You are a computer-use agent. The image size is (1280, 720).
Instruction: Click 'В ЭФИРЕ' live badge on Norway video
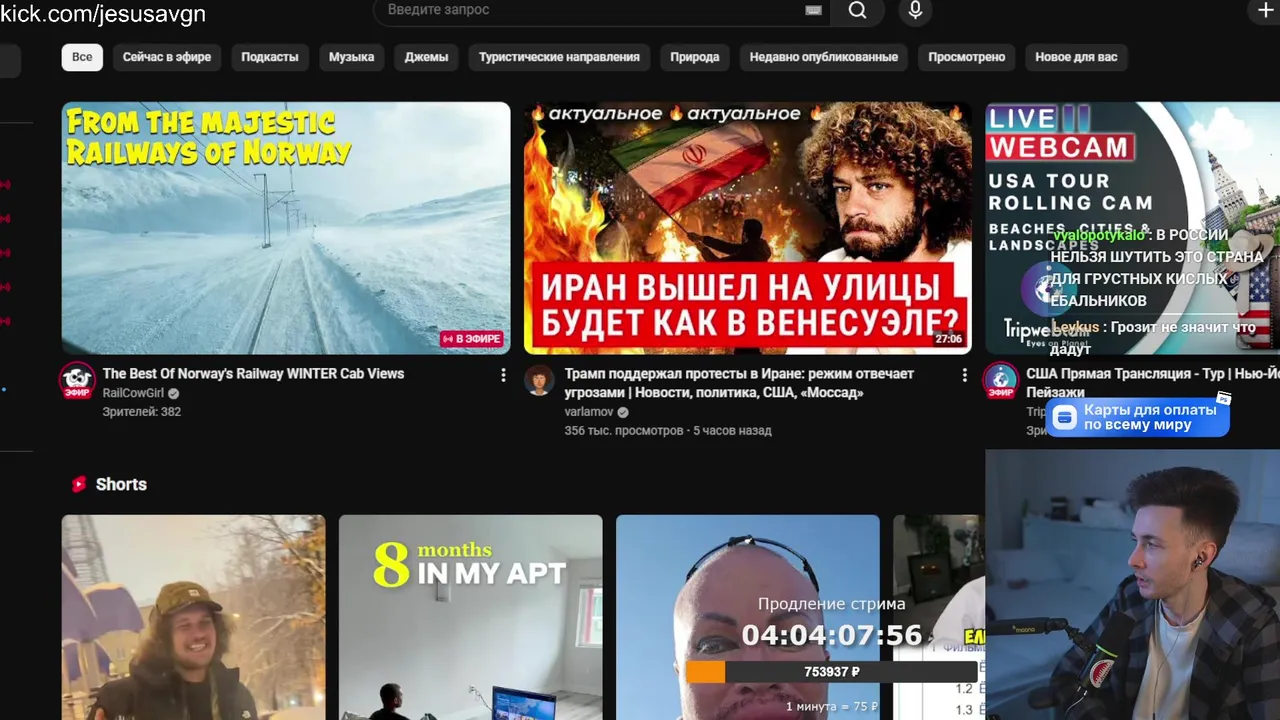pos(471,339)
